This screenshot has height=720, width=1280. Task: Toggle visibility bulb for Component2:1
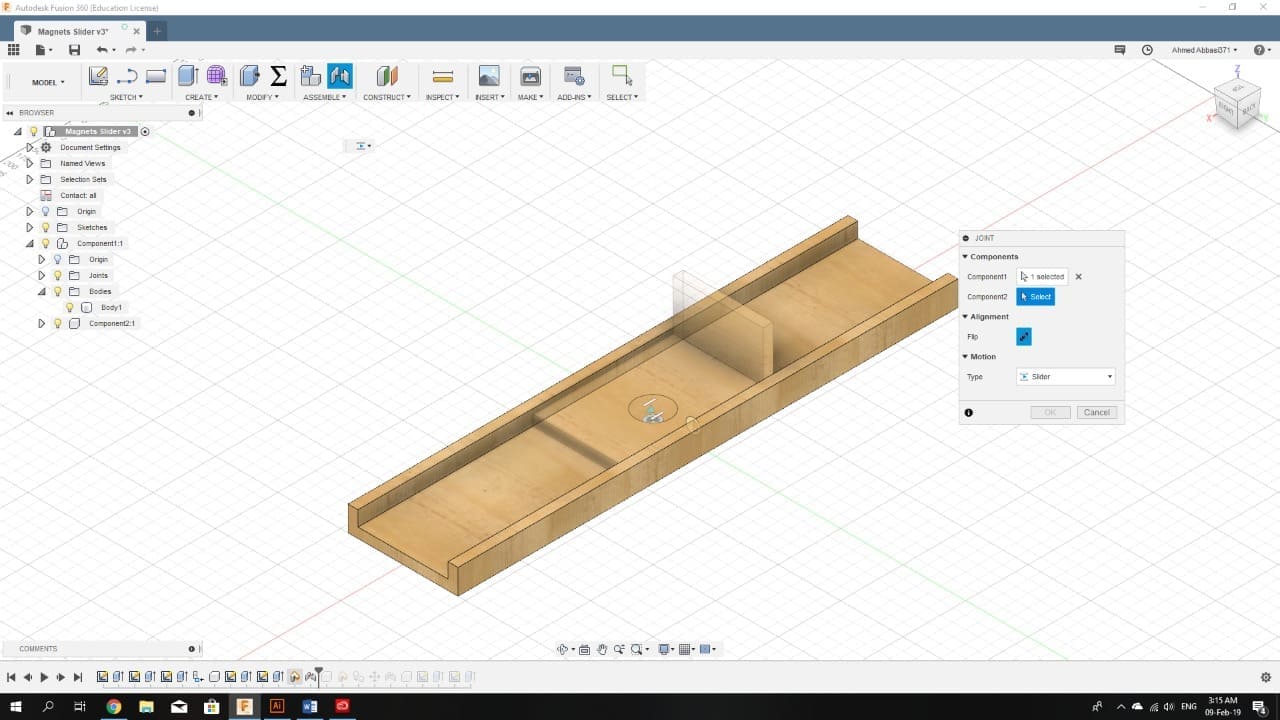click(x=57, y=324)
